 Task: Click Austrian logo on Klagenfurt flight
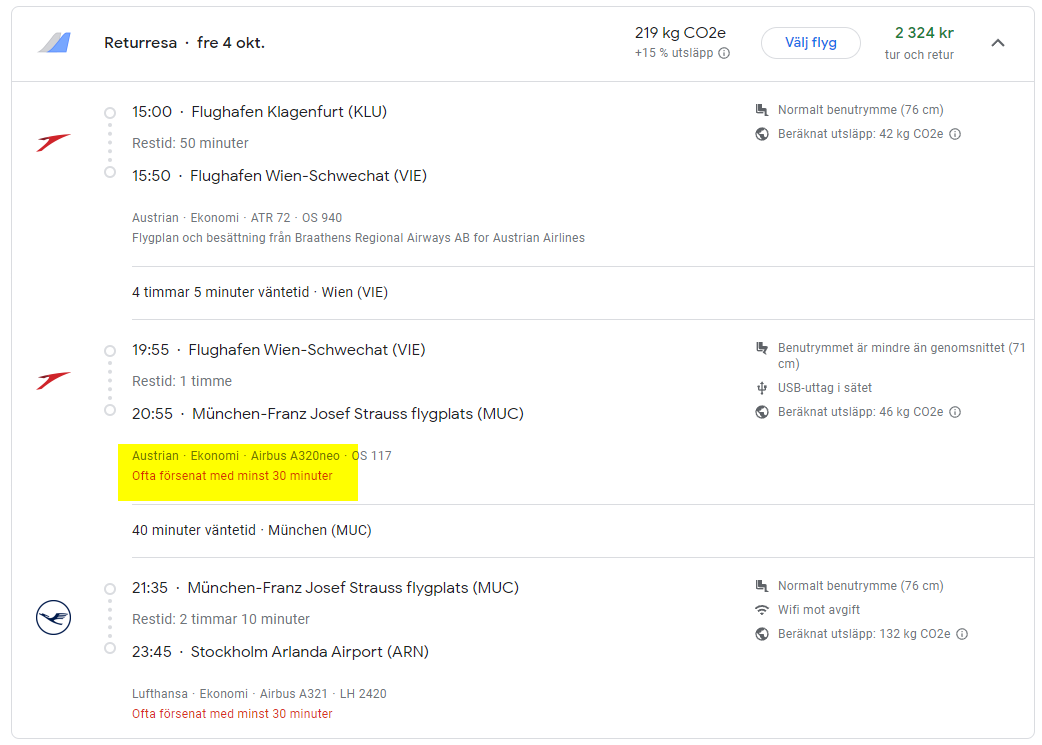click(x=53, y=143)
